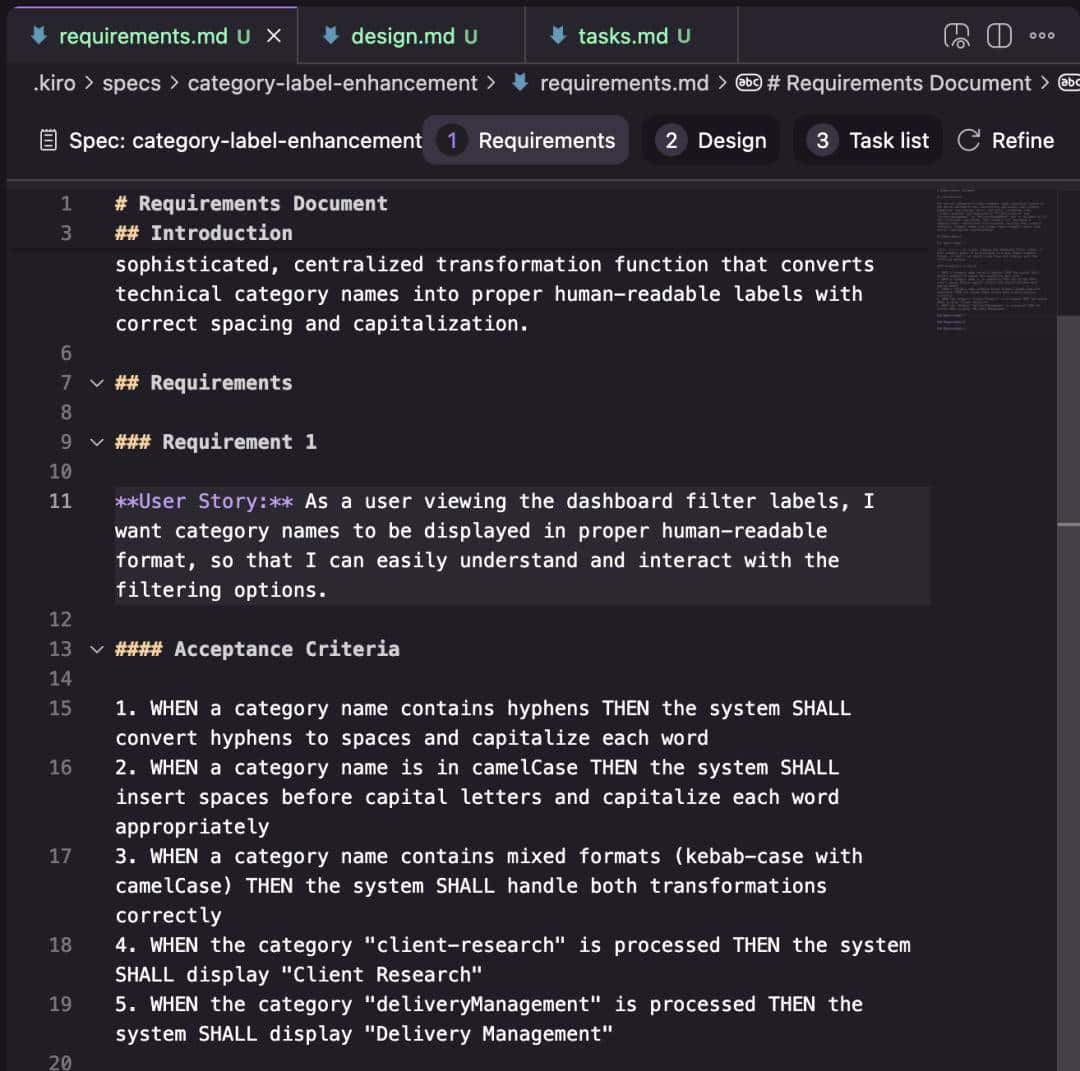Click the minimap code overview
1080x1071 pixels.
point(992,250)
